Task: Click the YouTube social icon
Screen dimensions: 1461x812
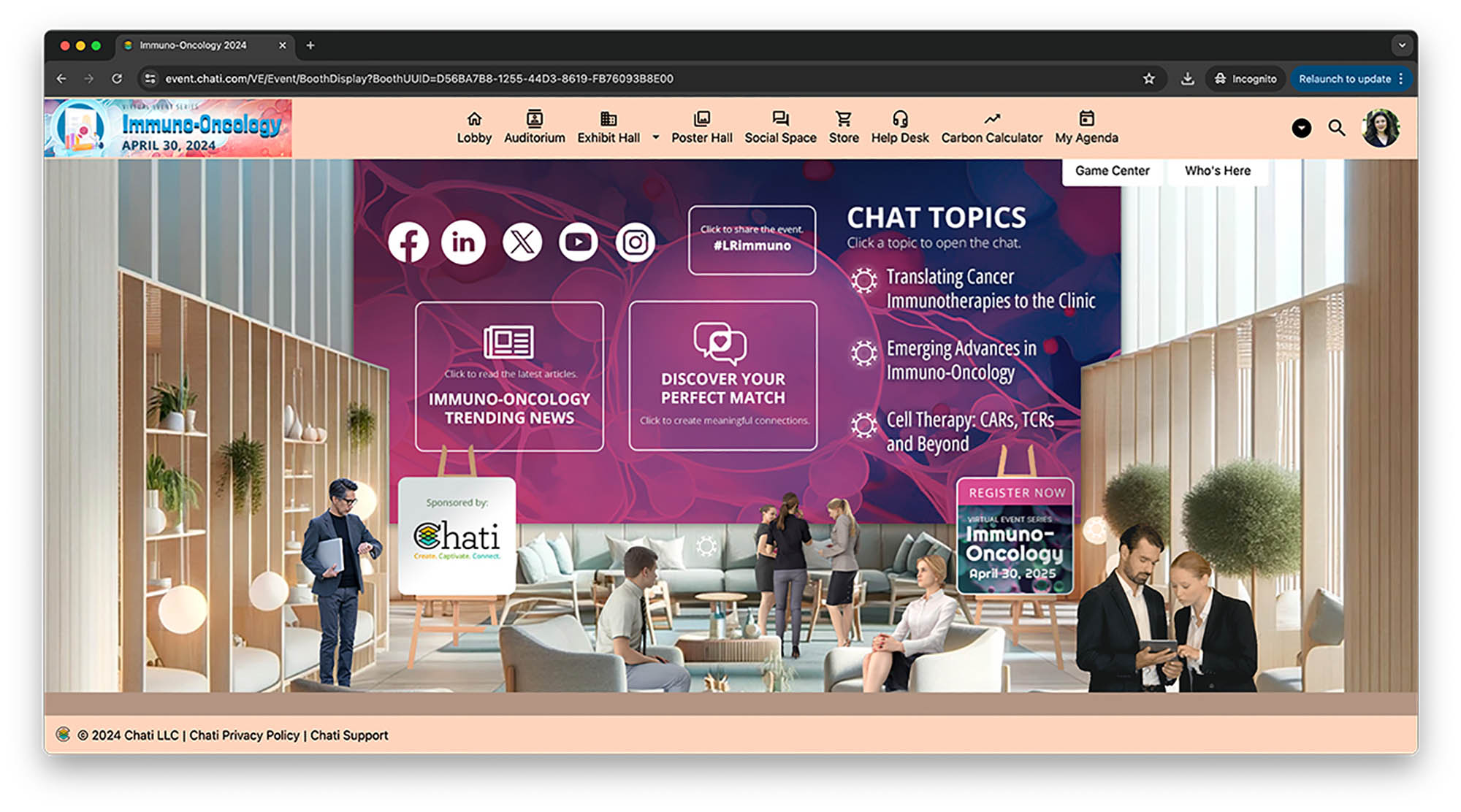Action: [x=578, y=242]
